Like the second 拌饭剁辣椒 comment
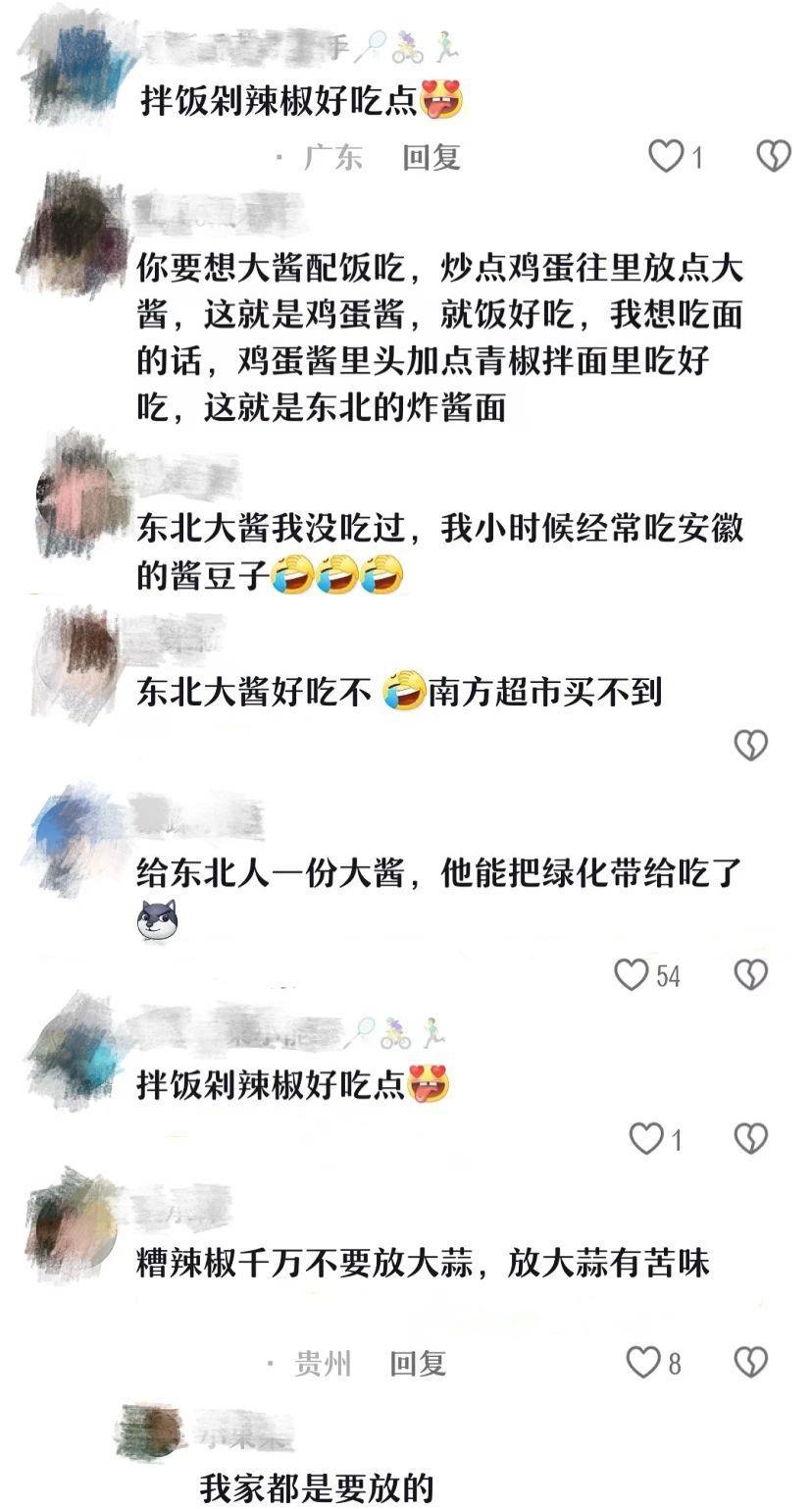This screenshot has width=812, height=1509. (x=646, y=1139)
